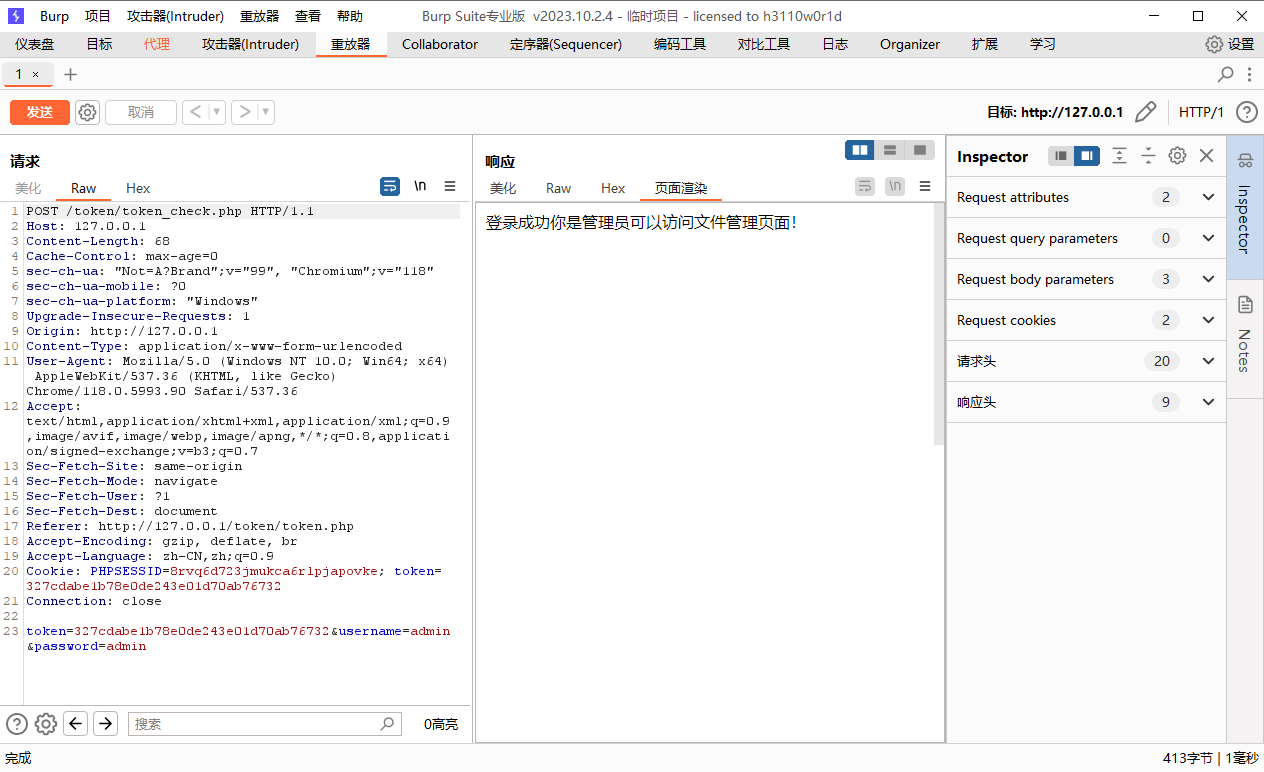Open back history dropdown arrow
The width and height of the screenshot is (1264, 772).
pyautogui.click(x=216, y=112)
